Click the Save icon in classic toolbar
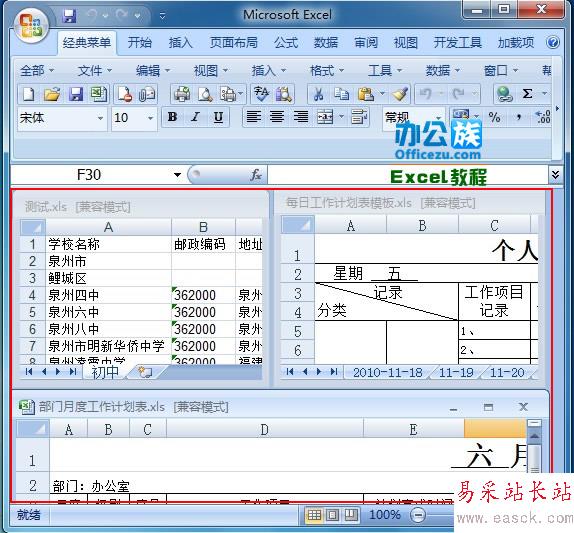The height and width of the screenshot is (533, 574). point(76,94)
